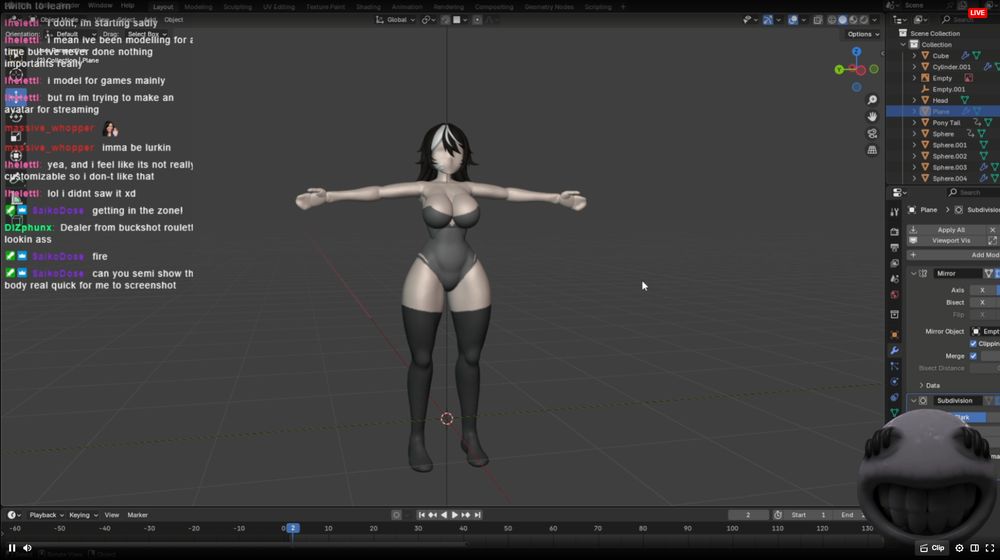Pause the stream video playback
This screenshot has width=1000, height=560.
coord(11,548)
